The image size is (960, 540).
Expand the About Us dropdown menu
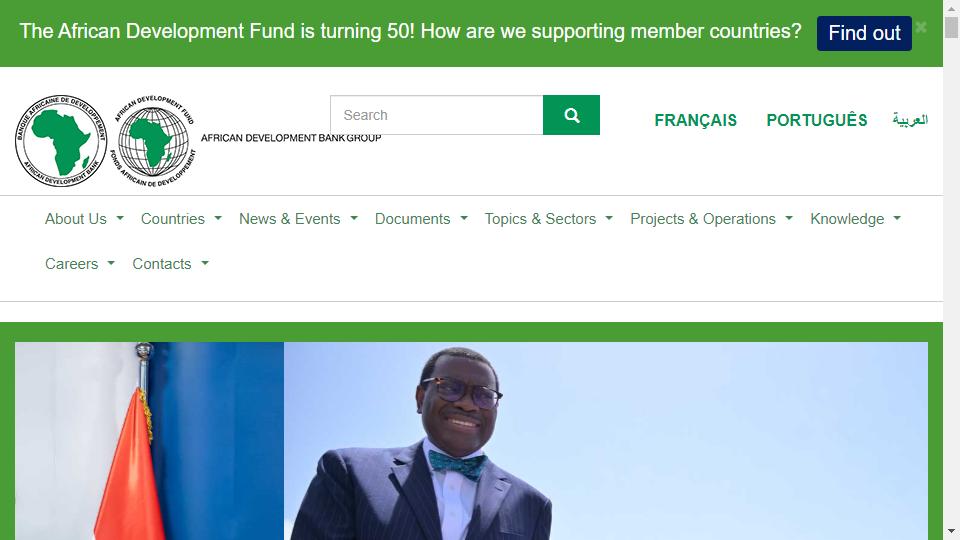84,219
